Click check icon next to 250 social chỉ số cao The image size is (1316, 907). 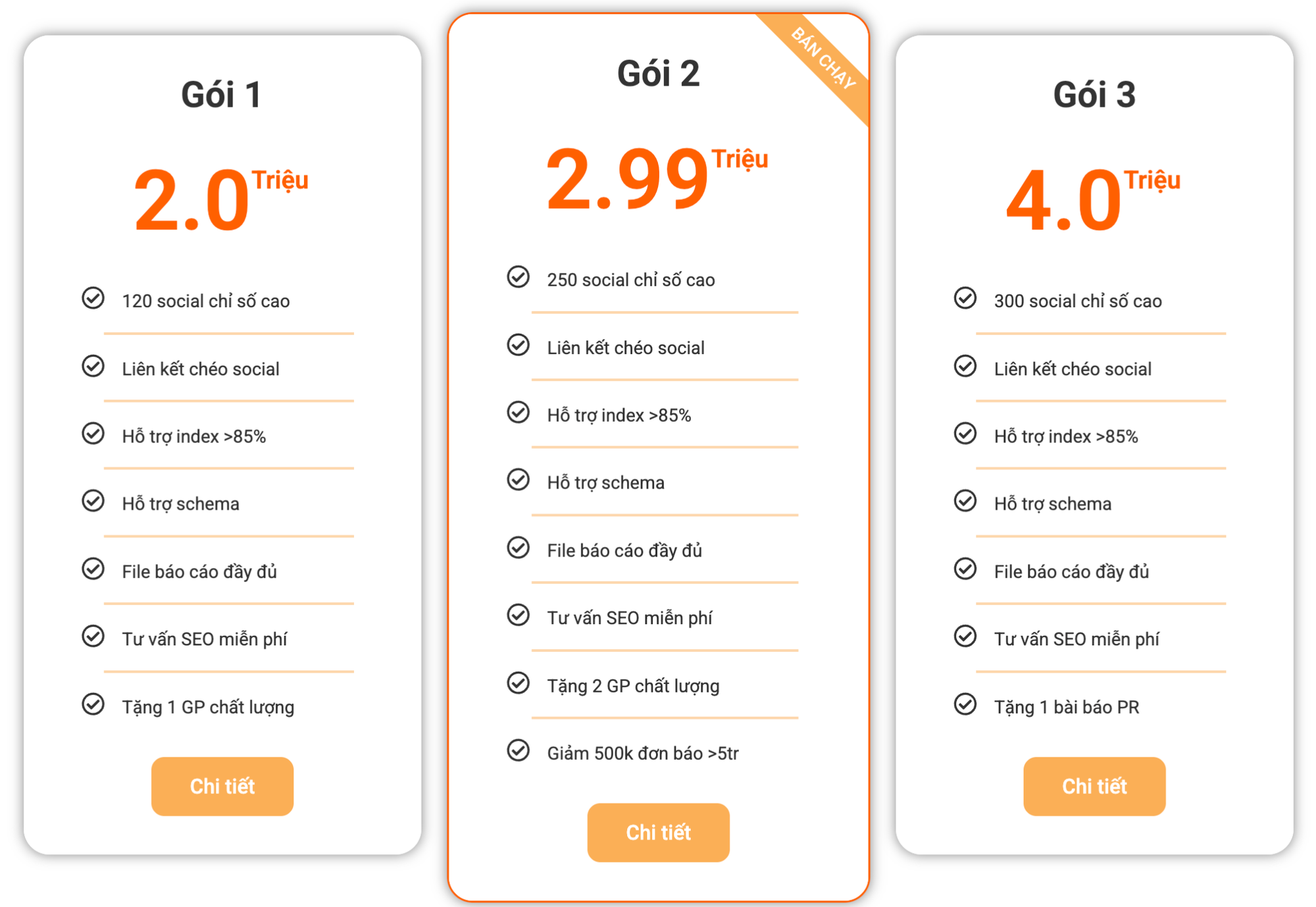tap(519, 277)
